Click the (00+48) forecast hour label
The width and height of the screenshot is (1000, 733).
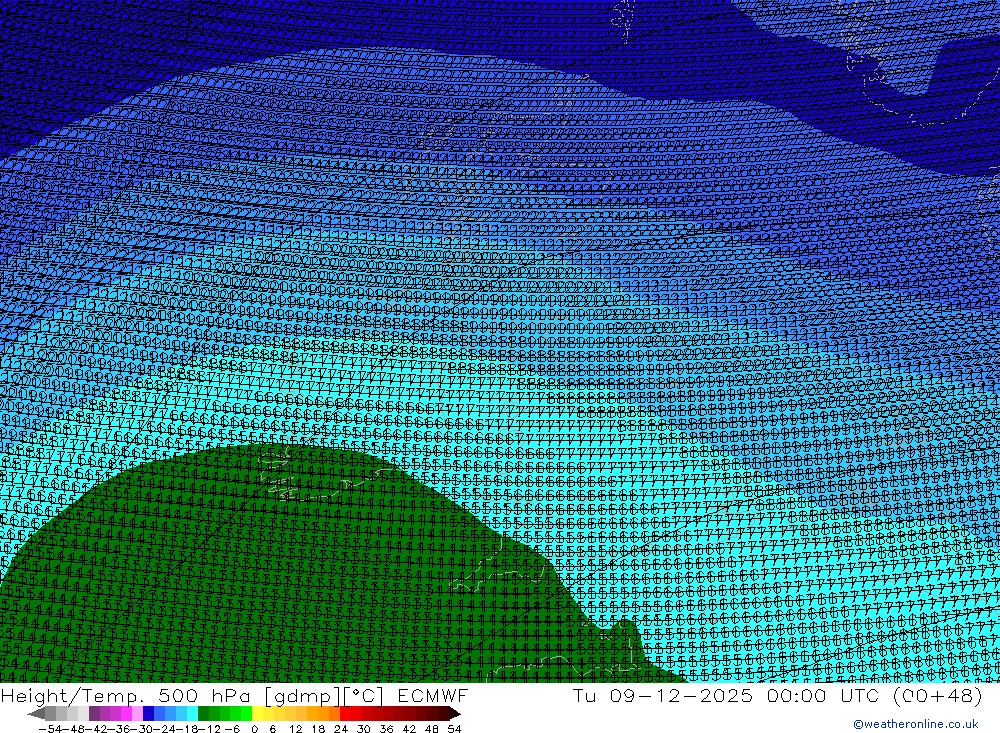[938, 695]
